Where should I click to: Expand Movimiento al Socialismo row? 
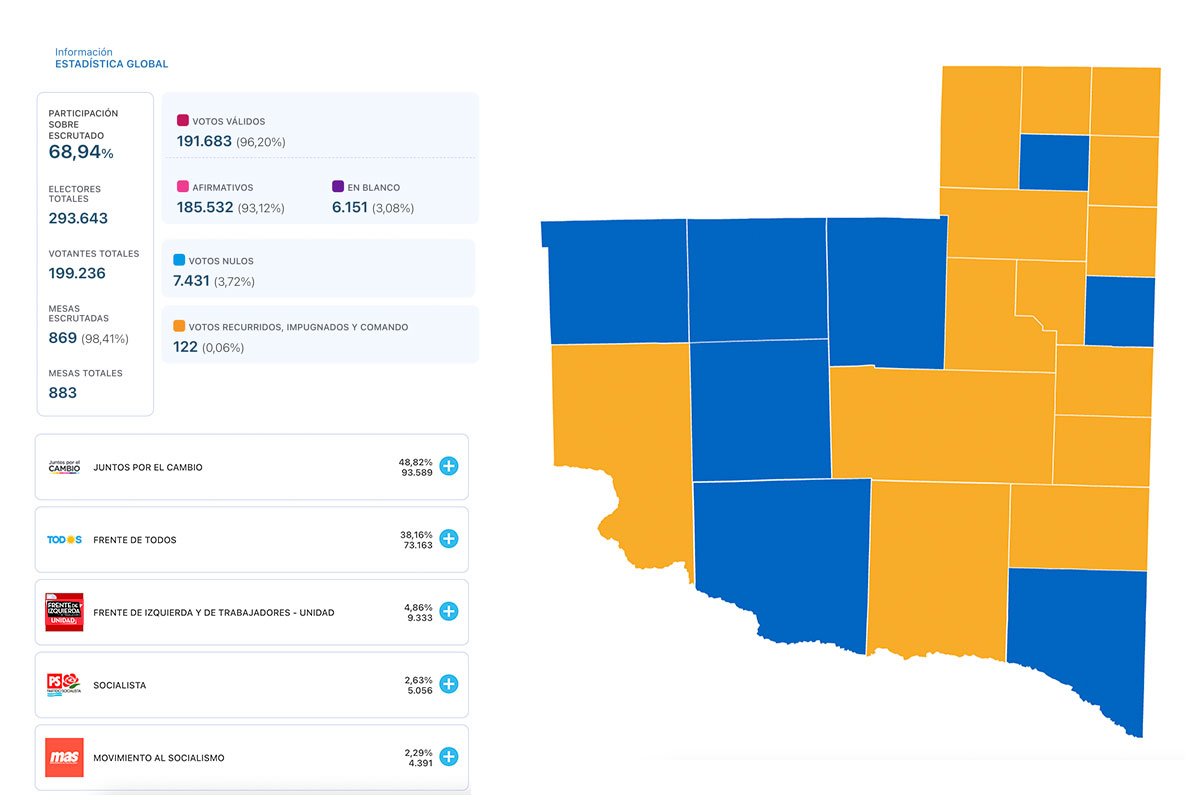click(449, 757)
